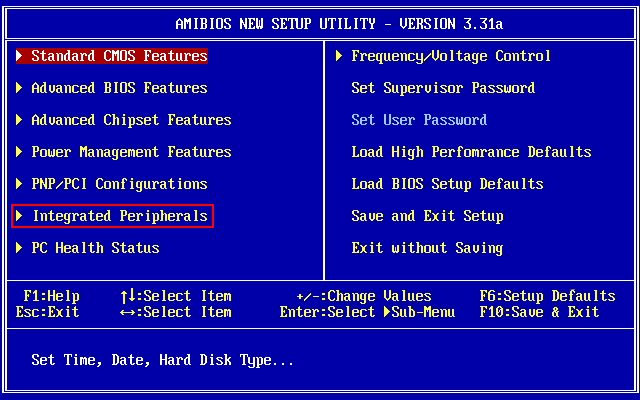Open Advanced Chipset Features submenu
The height and width of the screenshot is (400, 640).
click(x=131, y=120)
